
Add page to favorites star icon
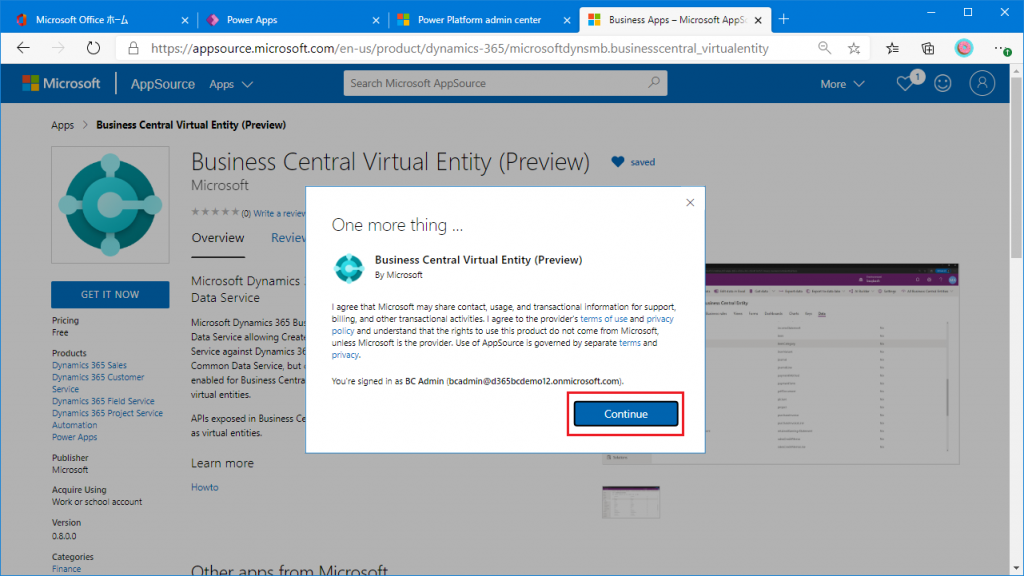[854, 48]
